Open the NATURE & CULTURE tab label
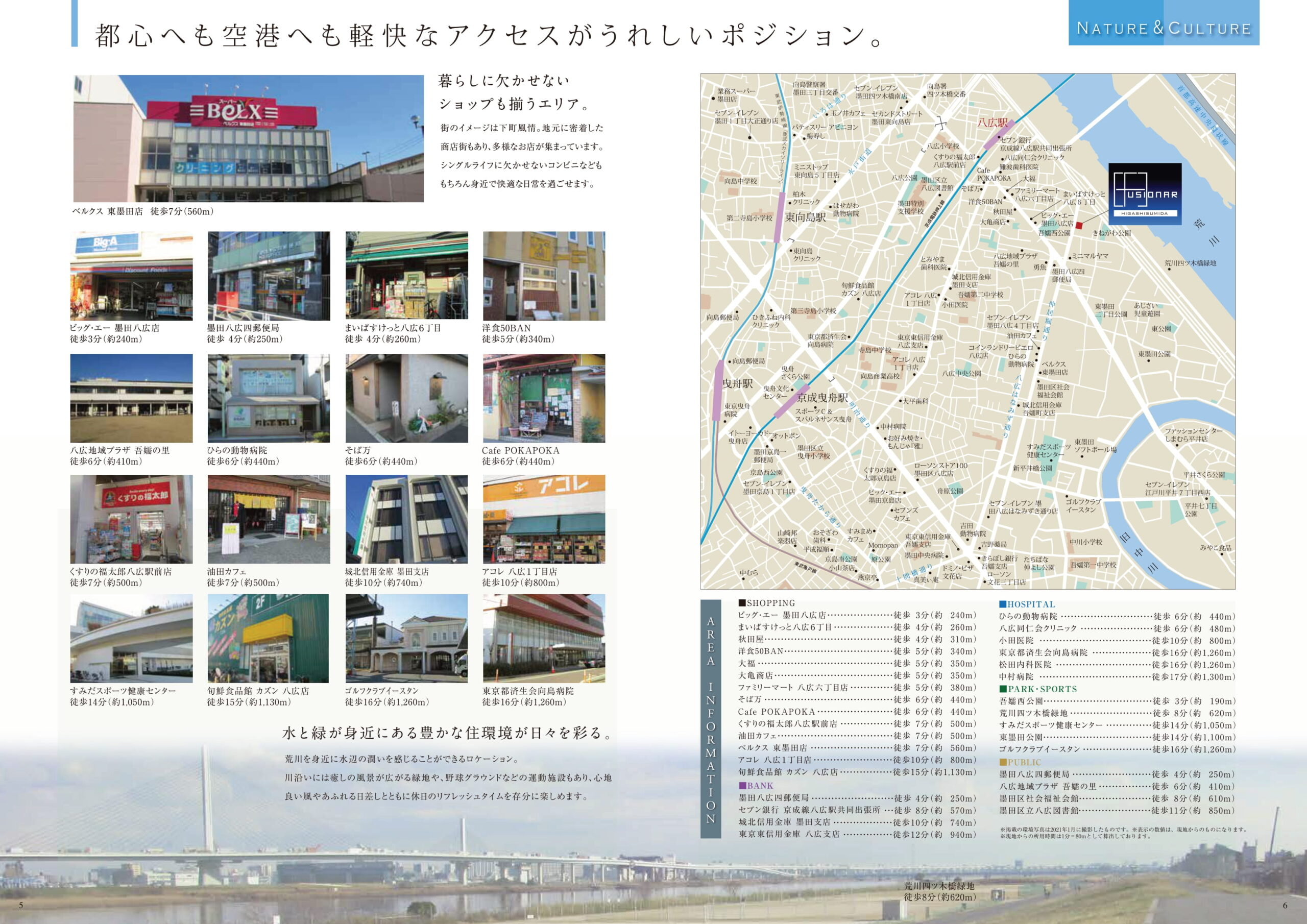1307x924 pixels. pyautogui.click(x=1164, y=23)
